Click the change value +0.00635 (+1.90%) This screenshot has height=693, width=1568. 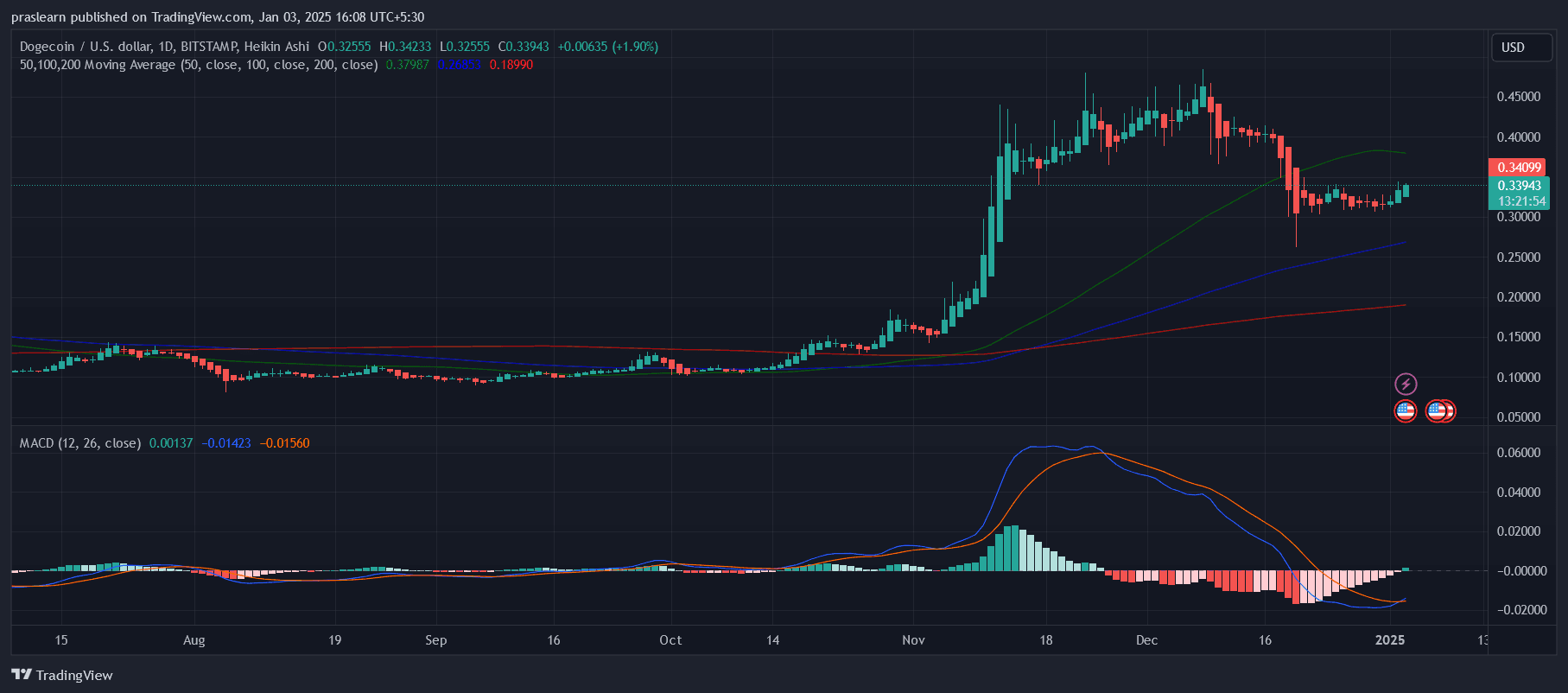pyautogui.click(x=608, y=47)
